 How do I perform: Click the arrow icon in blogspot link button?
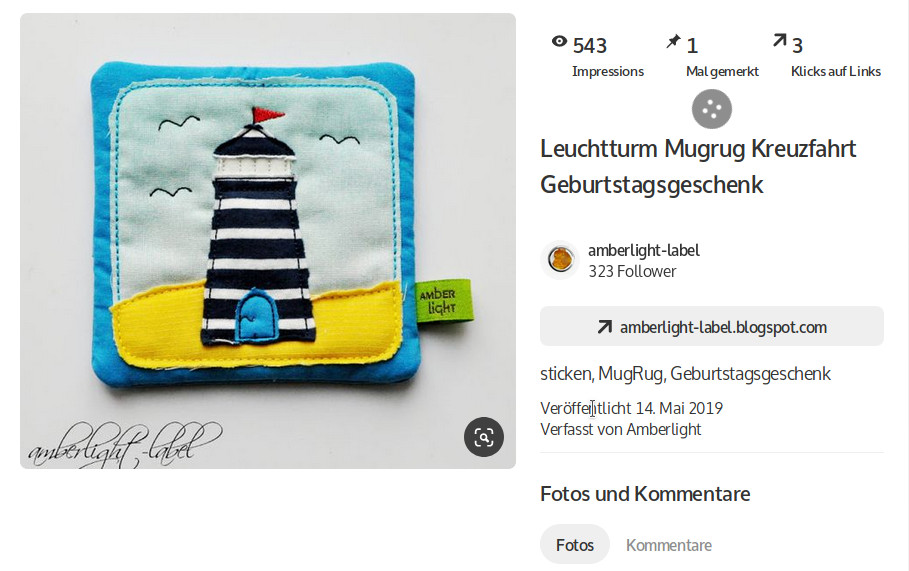click(605, 327)
